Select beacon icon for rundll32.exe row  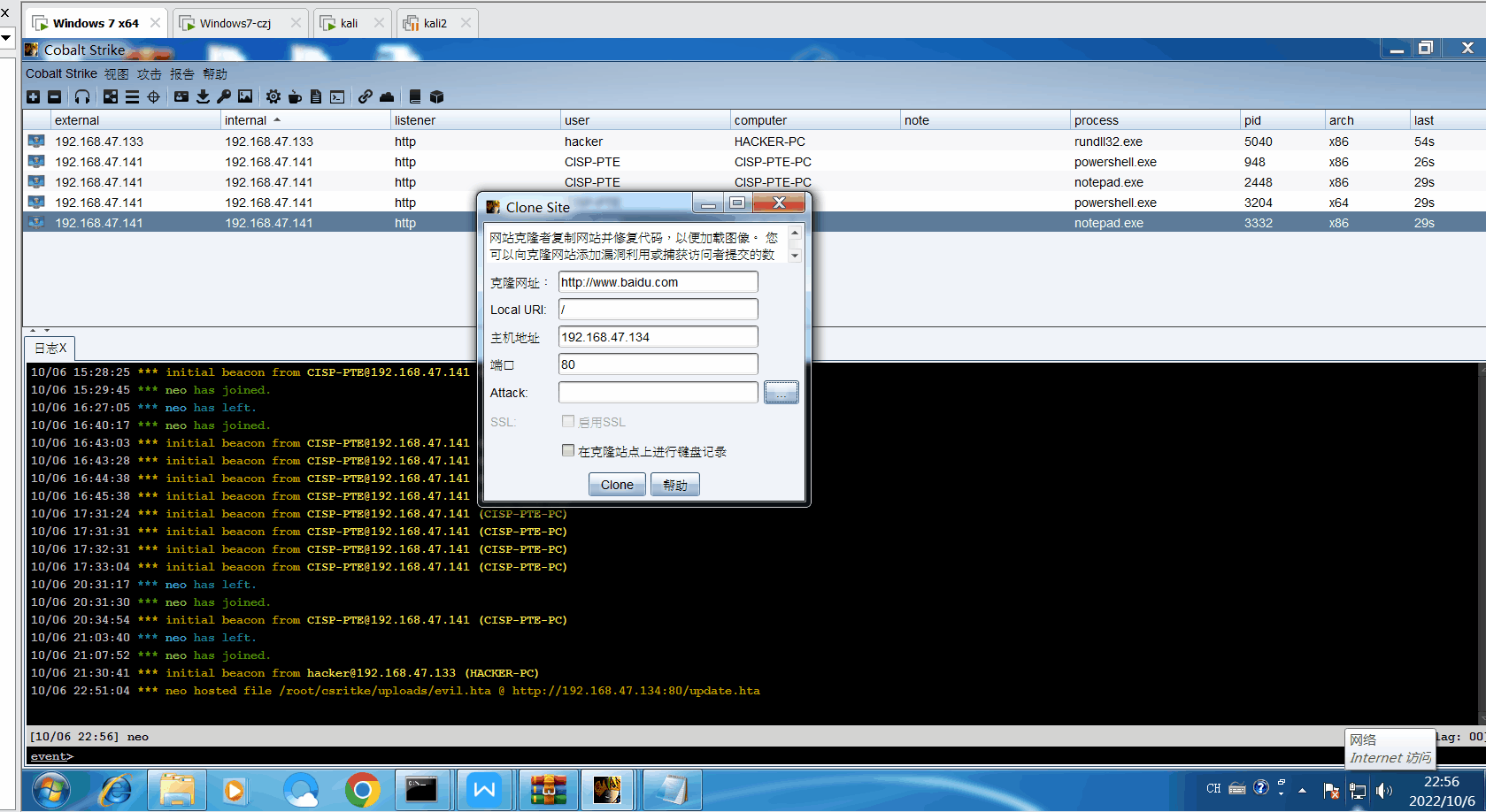(36, 142)
